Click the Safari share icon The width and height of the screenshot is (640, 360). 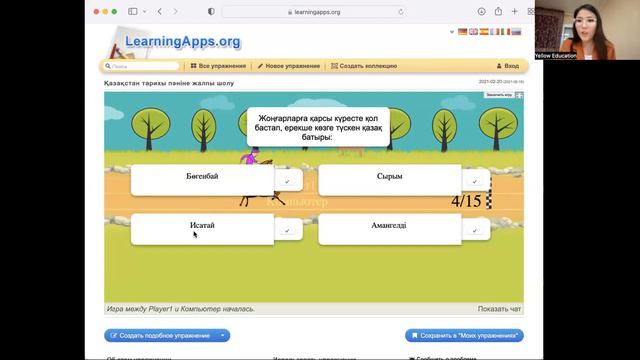pyautogui.click(x=498, y=11)
